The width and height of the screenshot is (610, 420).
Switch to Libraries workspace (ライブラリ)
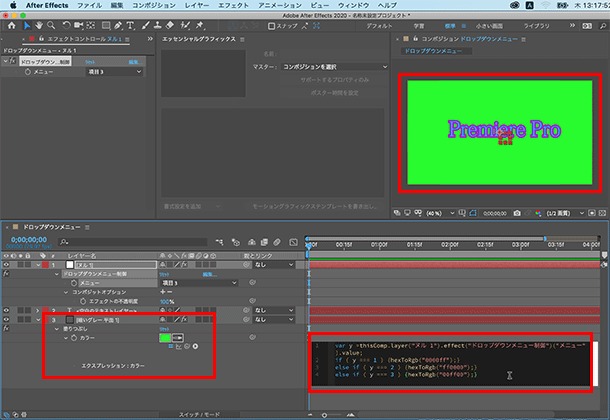536,26
